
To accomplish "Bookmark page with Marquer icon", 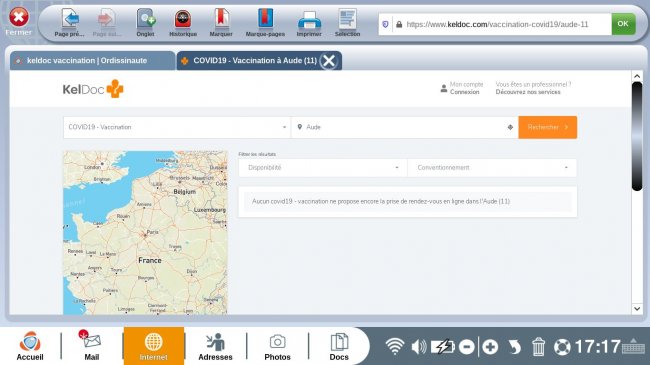I will click(x=221, y=23).
